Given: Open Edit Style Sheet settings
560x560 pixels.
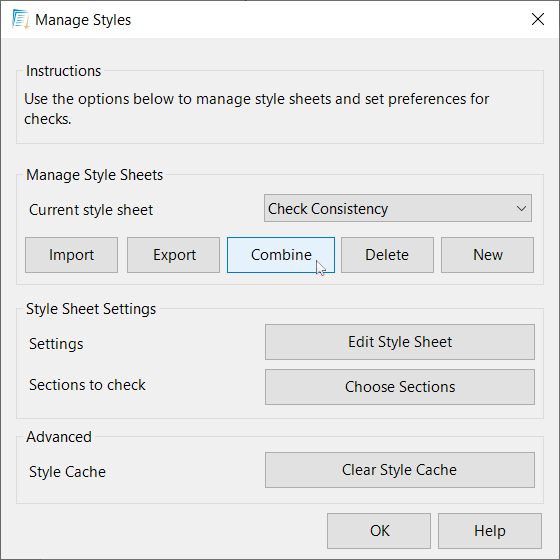Looking at the screenshot, I should pos(400,342).
